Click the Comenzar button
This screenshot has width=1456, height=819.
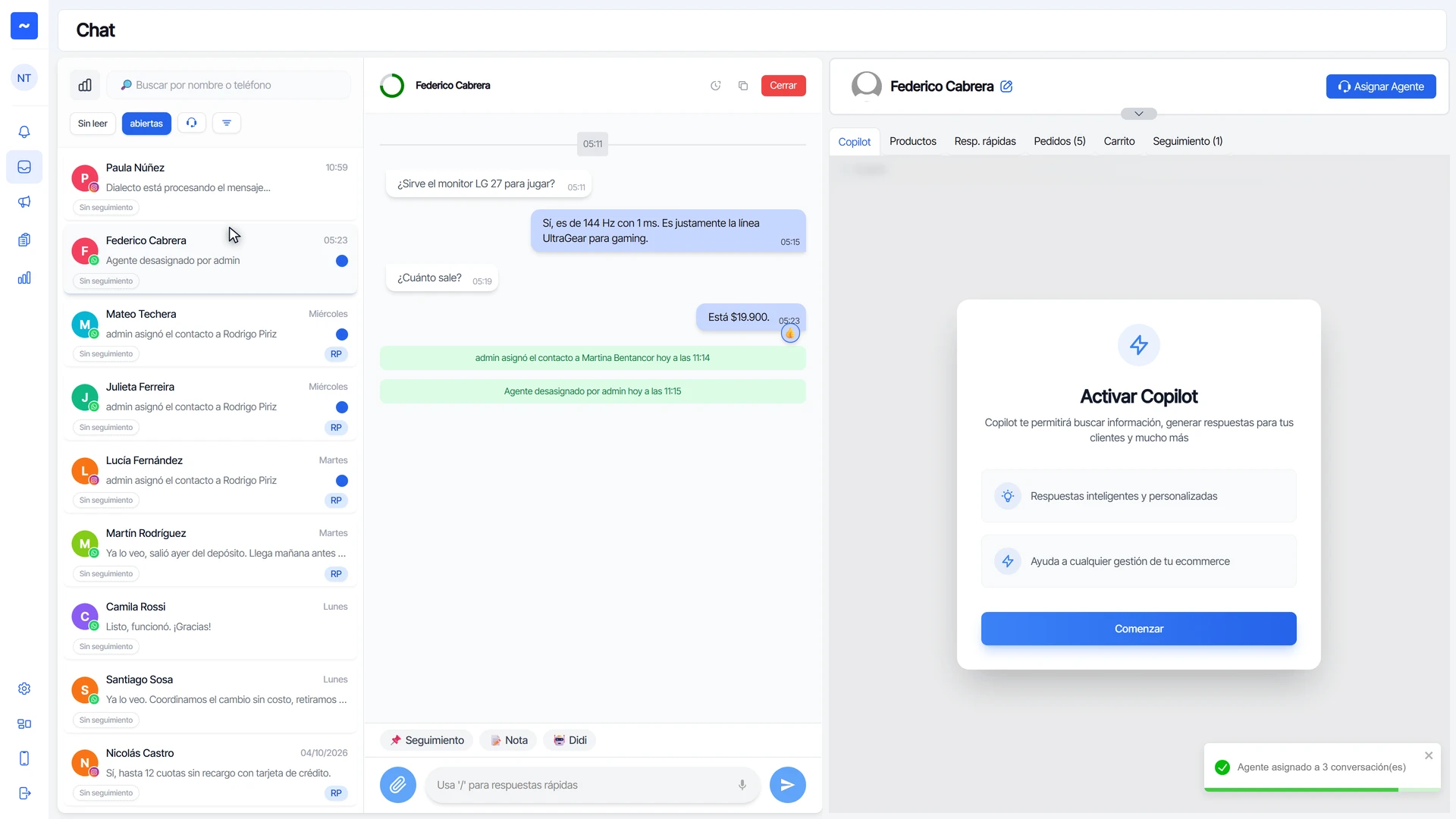click(x=1139, y=629)
